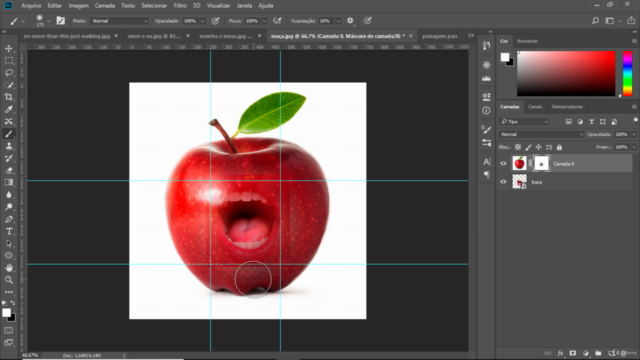Select the Brush tool in the toolbox

9,134
